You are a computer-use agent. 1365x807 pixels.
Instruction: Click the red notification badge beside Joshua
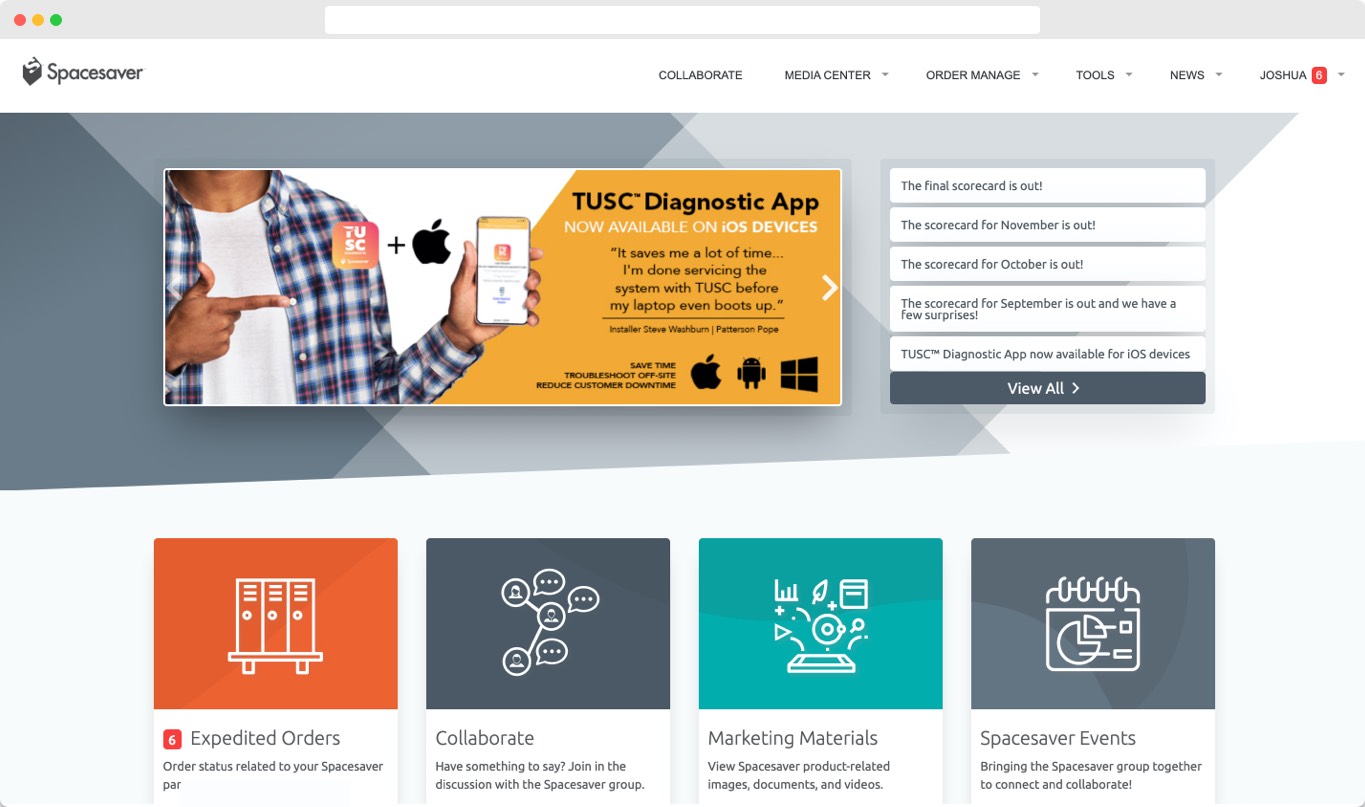[x=1319, y=75]
